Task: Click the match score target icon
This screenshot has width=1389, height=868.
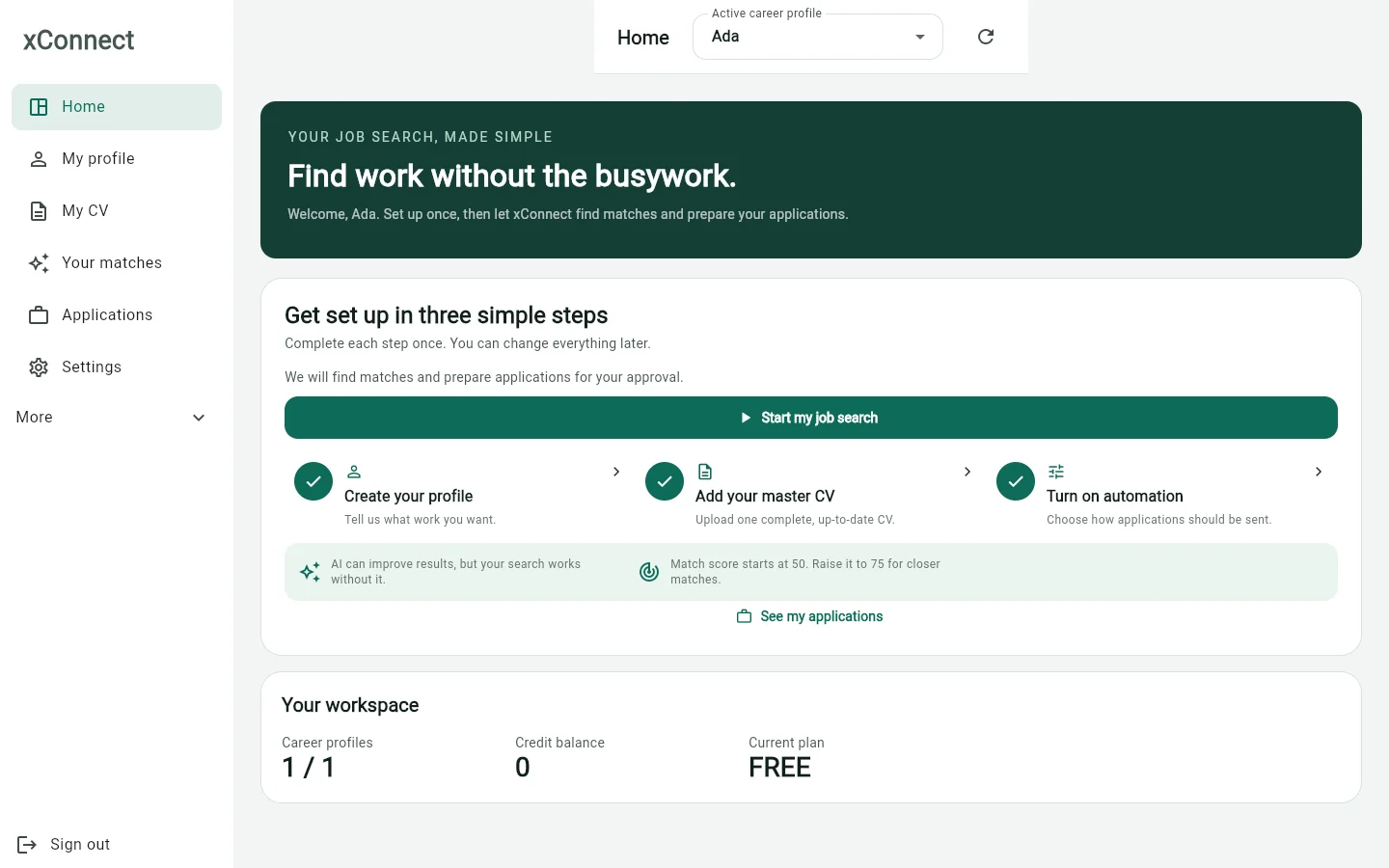Action: coord(649,572)
